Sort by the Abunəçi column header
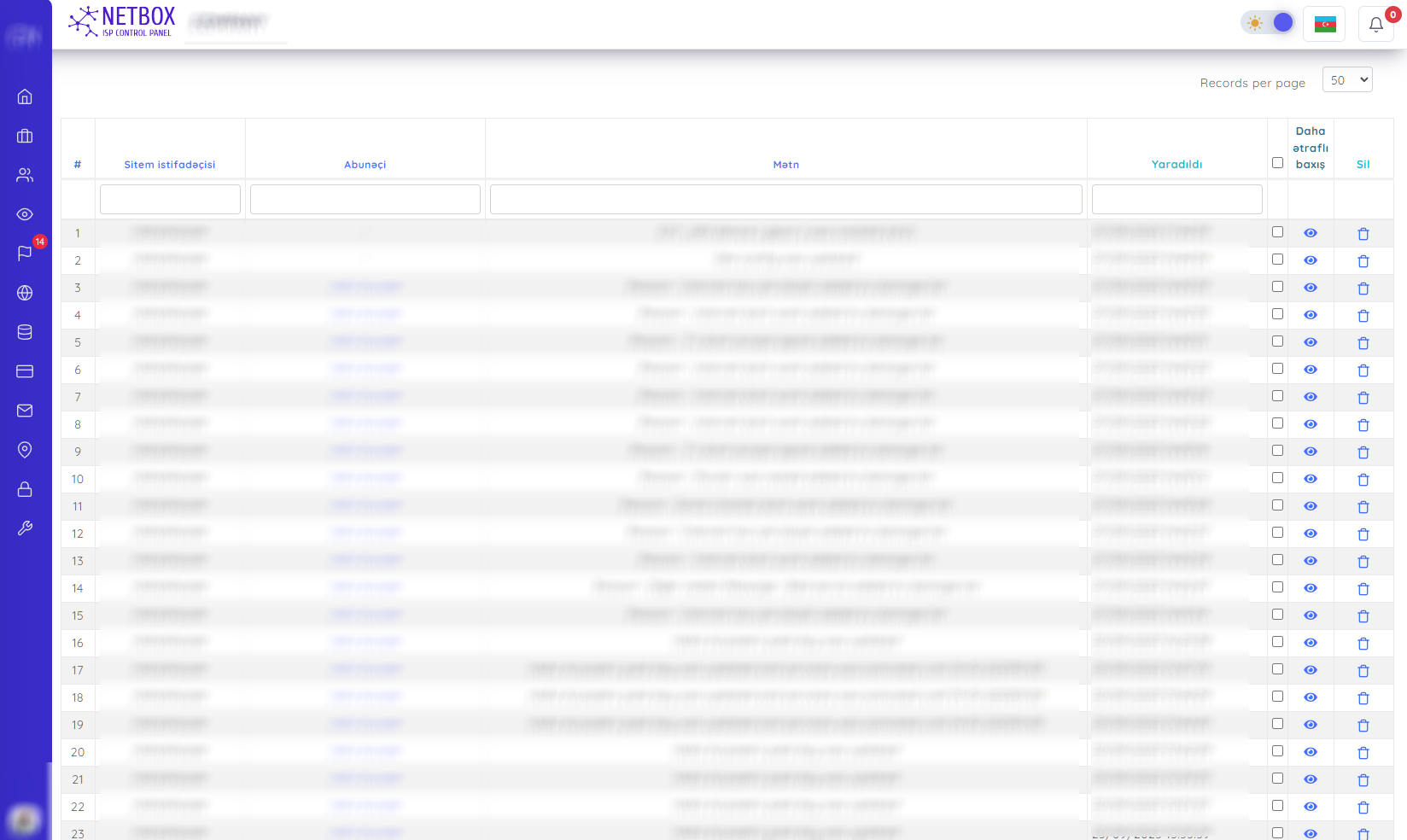1407x840 pixels. click(365, 165)
